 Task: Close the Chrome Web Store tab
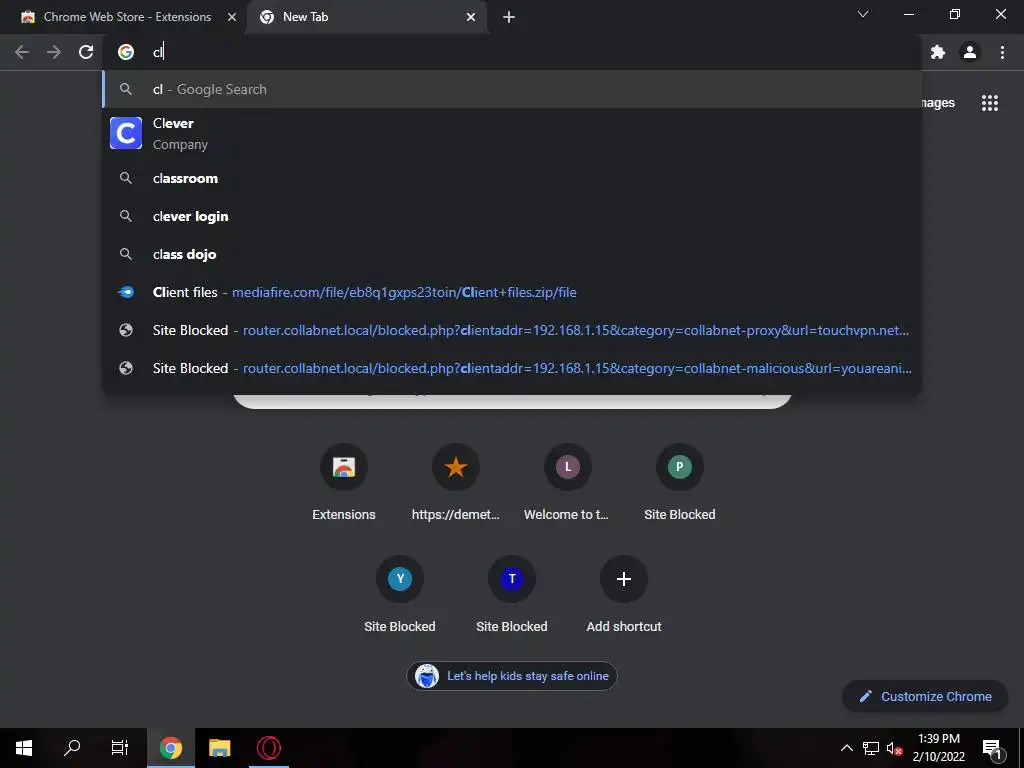(x=232, y=17)
